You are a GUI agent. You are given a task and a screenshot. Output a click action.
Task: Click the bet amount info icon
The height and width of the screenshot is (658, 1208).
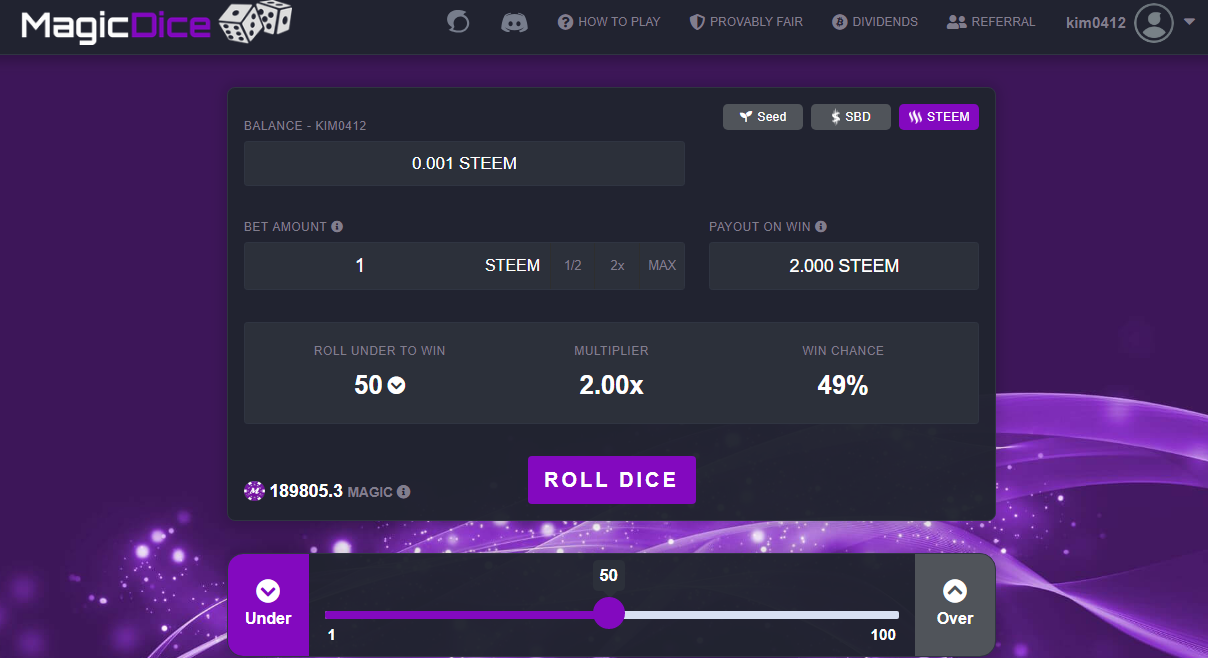pos(337,227)
